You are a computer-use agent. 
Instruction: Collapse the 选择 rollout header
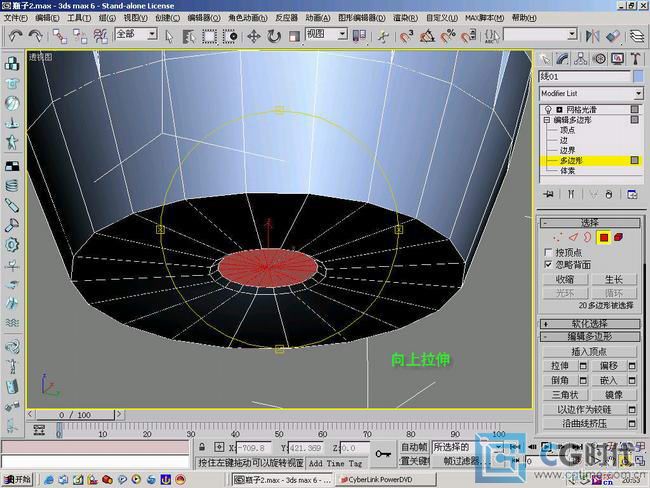click(589, 223)
